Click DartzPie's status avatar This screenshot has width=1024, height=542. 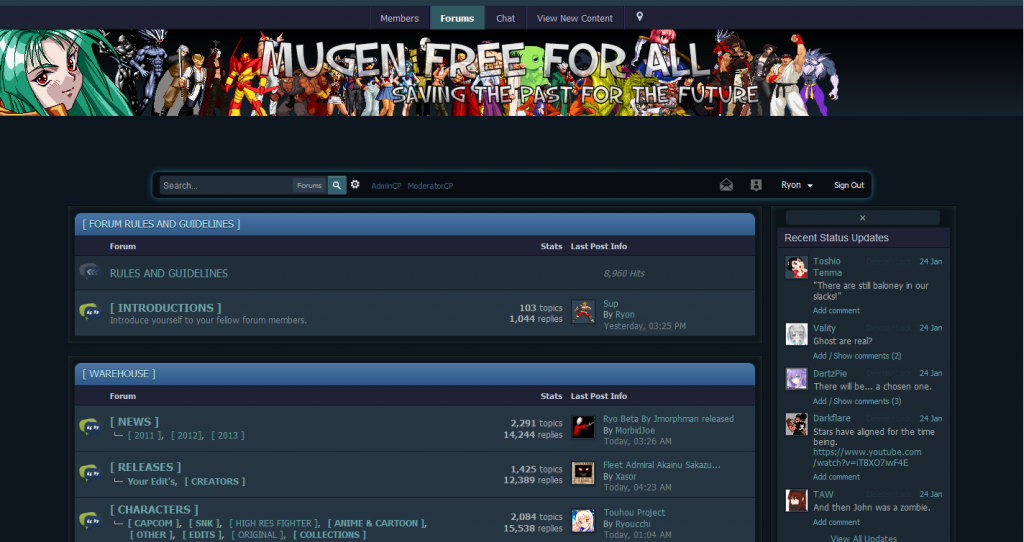coord(796,379)
